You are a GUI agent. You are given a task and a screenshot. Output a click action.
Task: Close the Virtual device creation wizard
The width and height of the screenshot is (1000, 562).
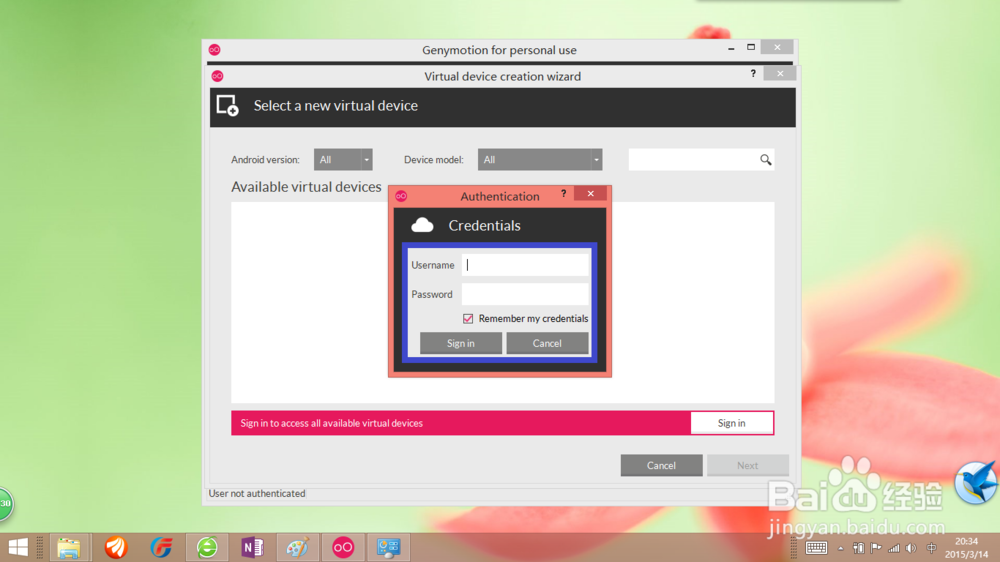point(780,74)
